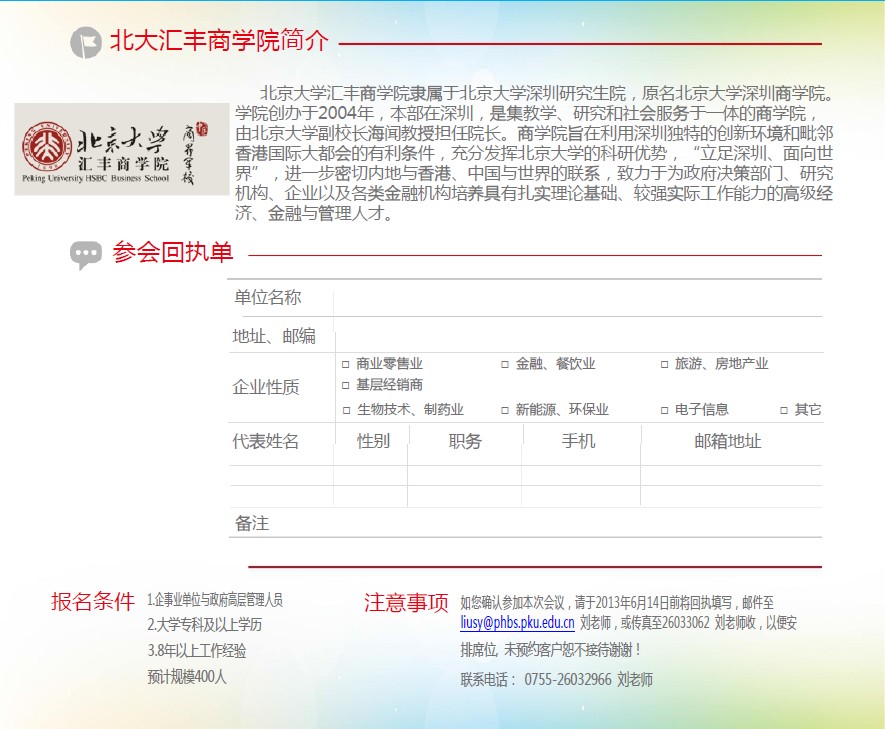The width and height of the screenshot is (885, 729).
Task: Click the 企业性质 label
Action: click(266, 387)
